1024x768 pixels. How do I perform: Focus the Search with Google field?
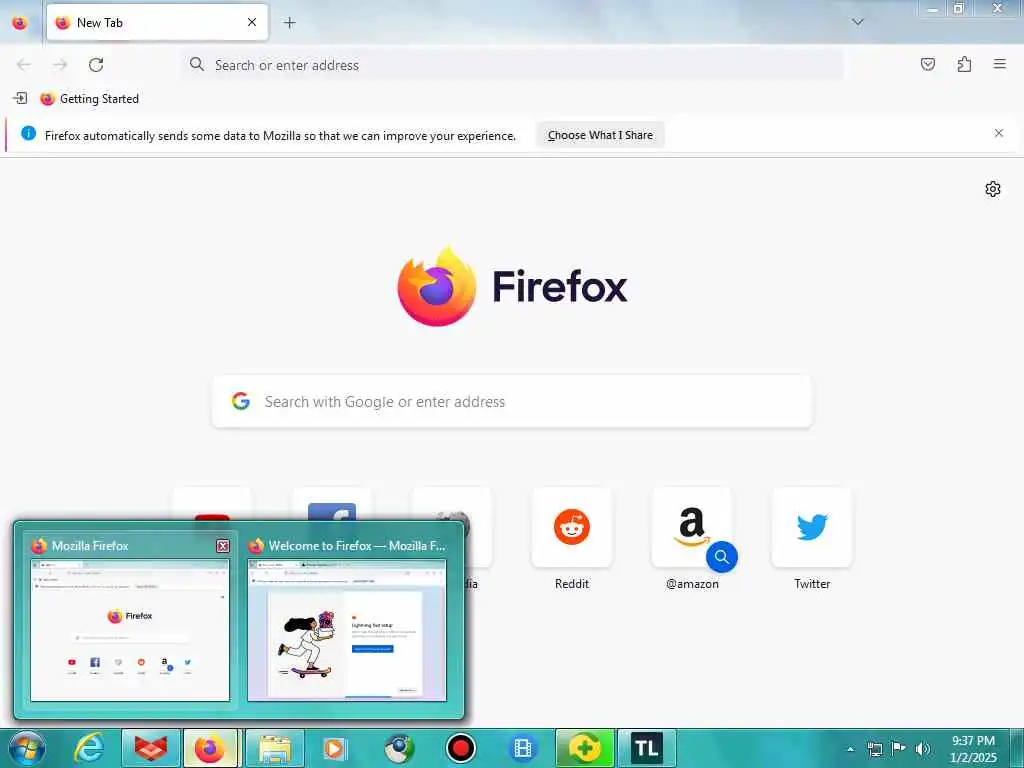512,402
